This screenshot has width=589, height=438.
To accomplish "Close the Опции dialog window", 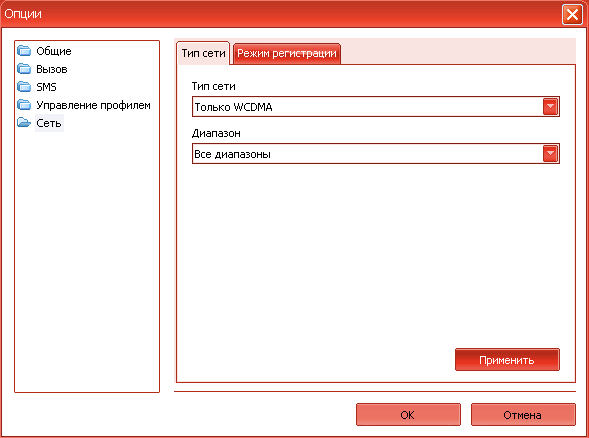I will point(572,14).
